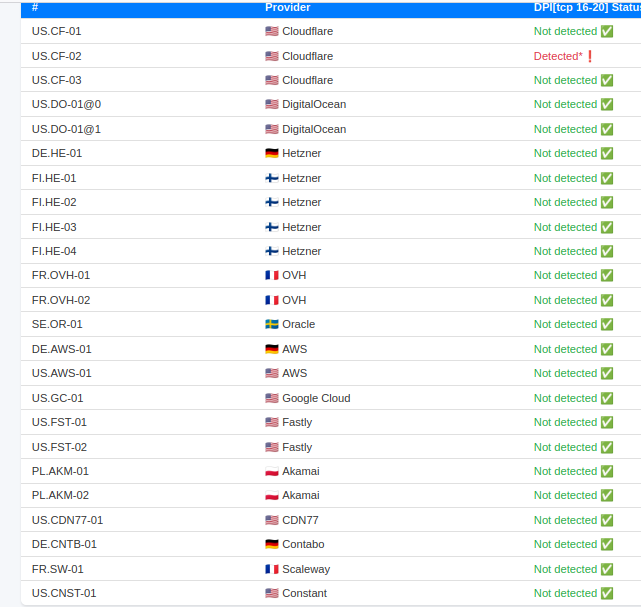Click the green check mark in the US.GC-01 row
Screen dimensions: 641x607
607,398
